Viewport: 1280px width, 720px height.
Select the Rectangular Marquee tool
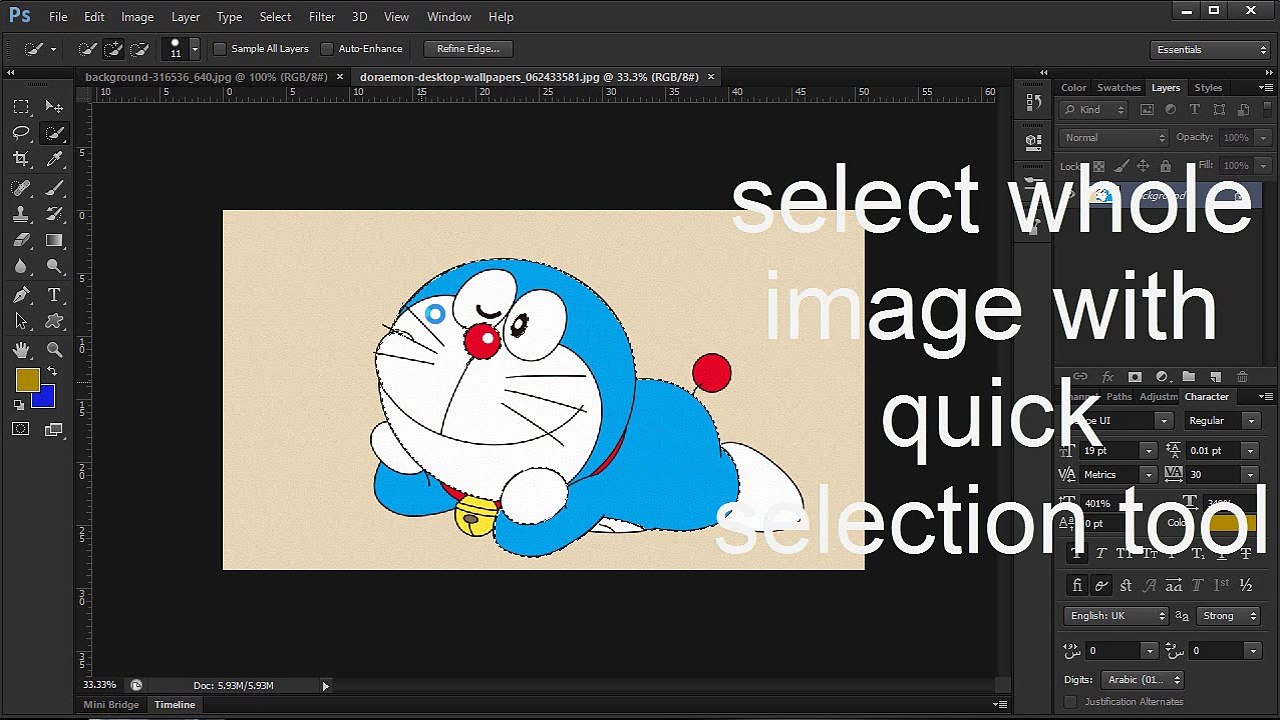21,106
